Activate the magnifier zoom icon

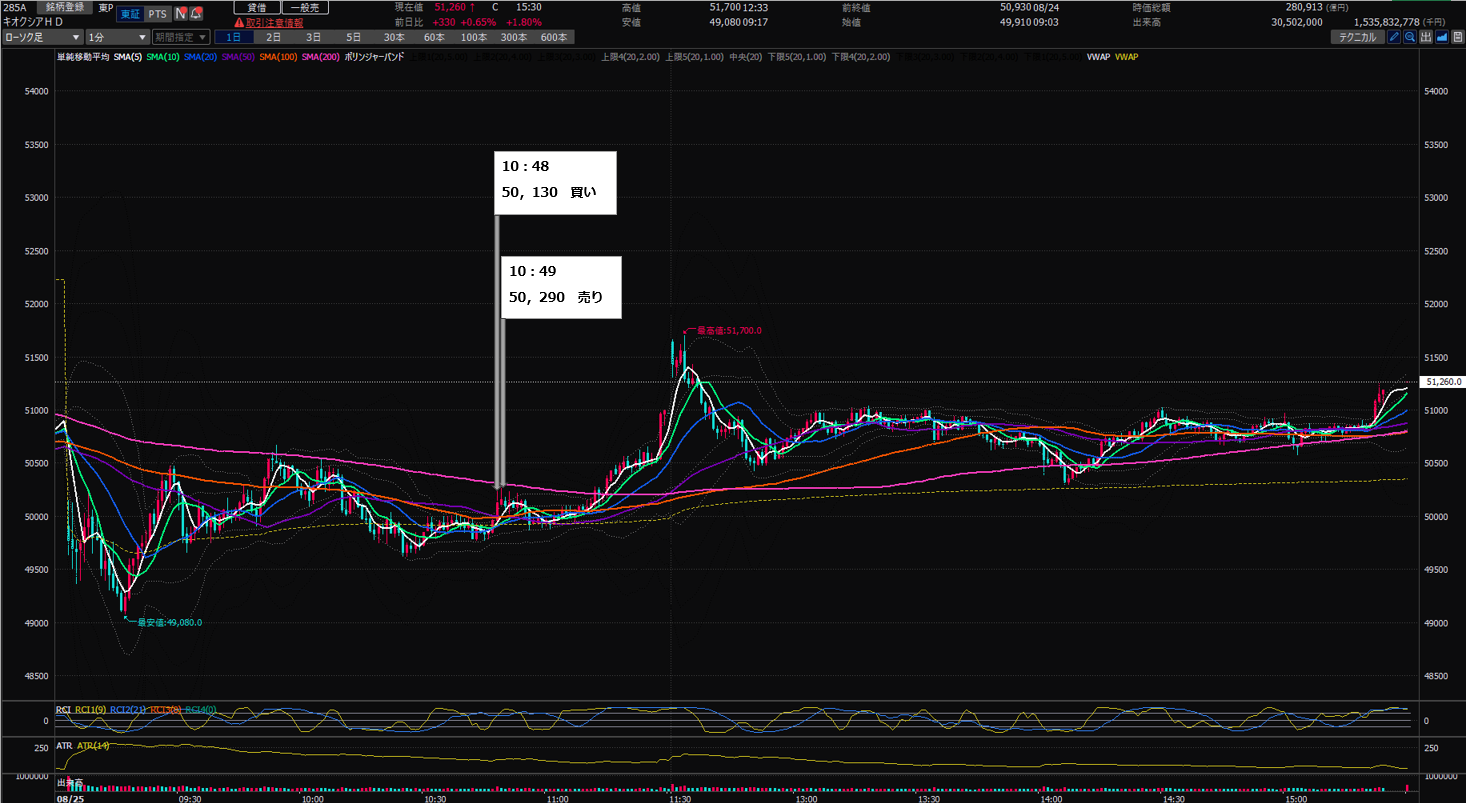pyautogui.click(x=1410, y=37)
